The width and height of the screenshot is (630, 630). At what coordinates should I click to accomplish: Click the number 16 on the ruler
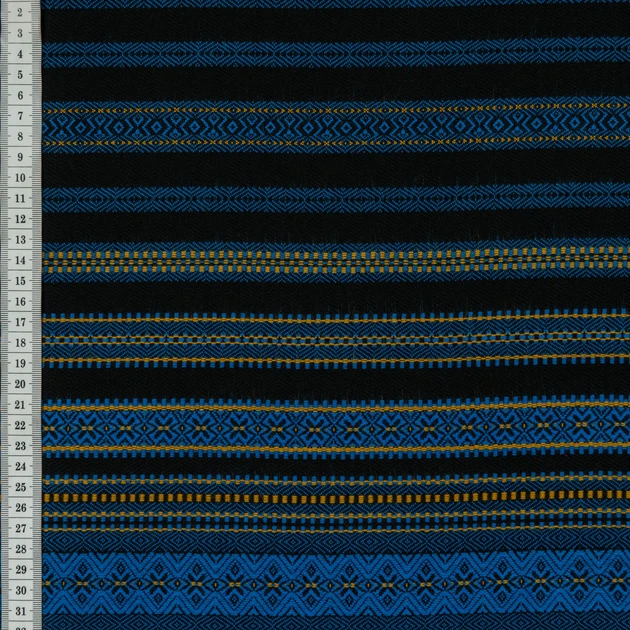pyautogui.click(x=20, y=302)
